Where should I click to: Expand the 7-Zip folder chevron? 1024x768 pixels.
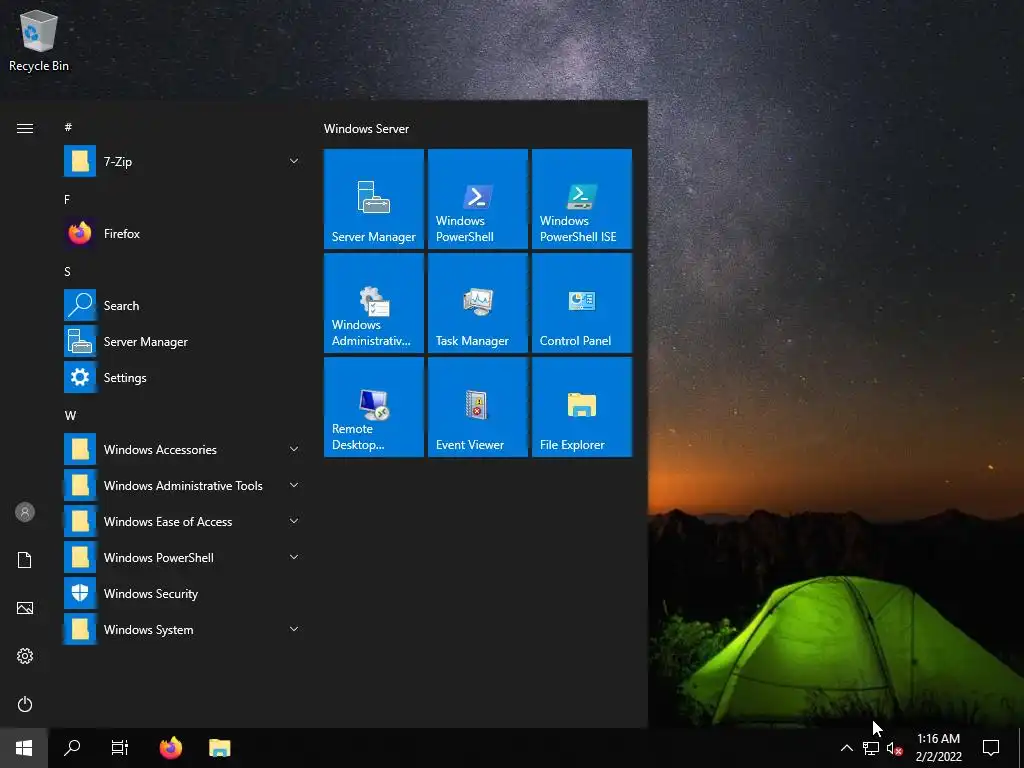click(294, 161)
